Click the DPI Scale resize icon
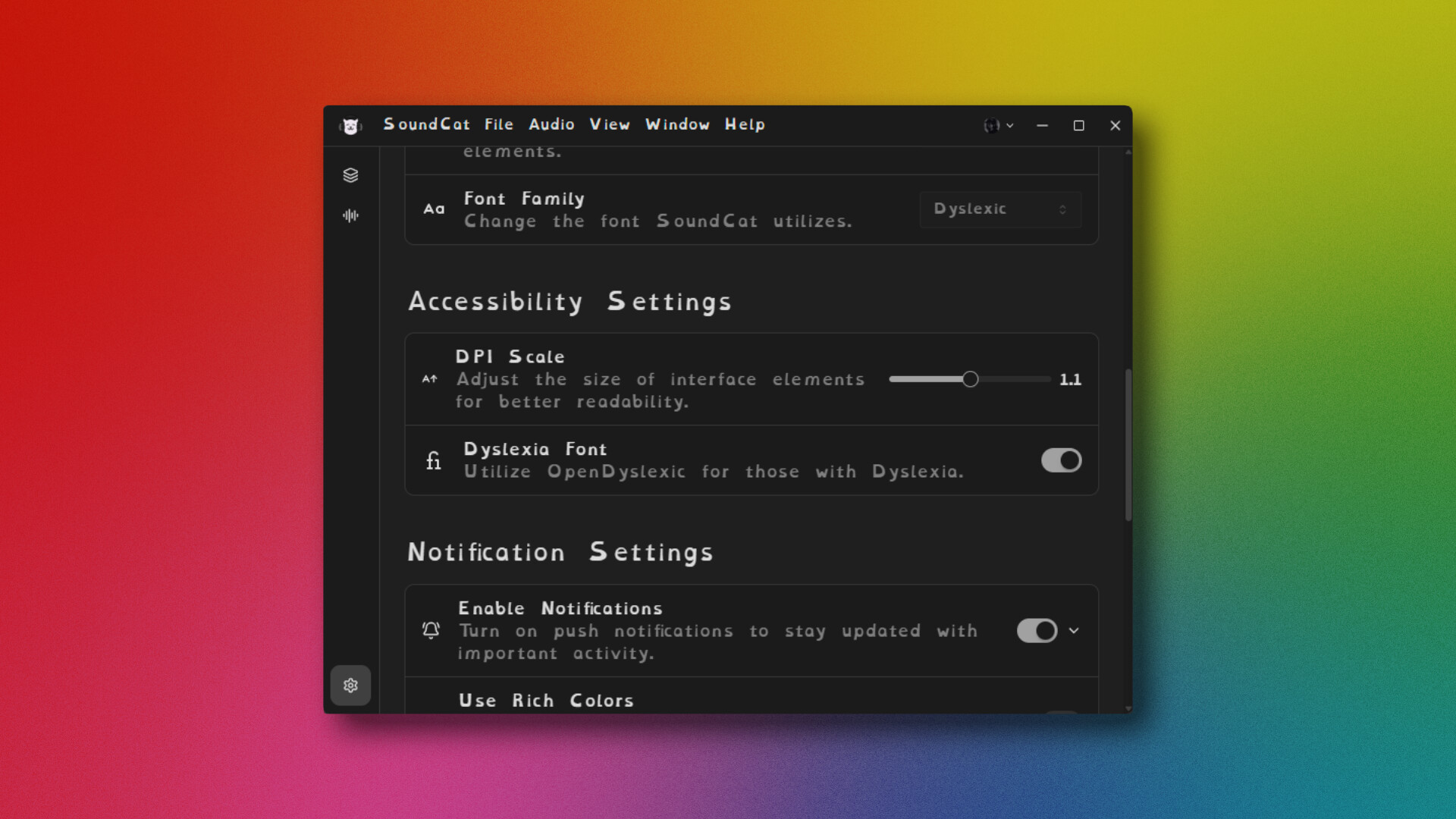Screen dimensions: 1456x819 point(430,379)
